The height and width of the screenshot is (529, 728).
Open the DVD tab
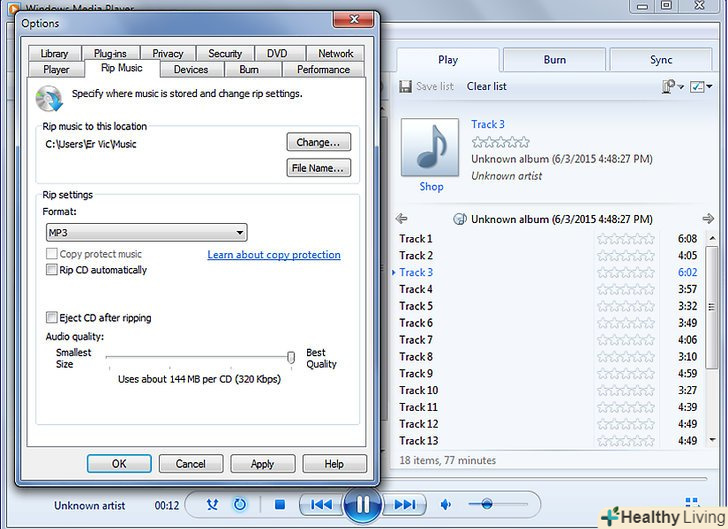[x=277, y=53]
